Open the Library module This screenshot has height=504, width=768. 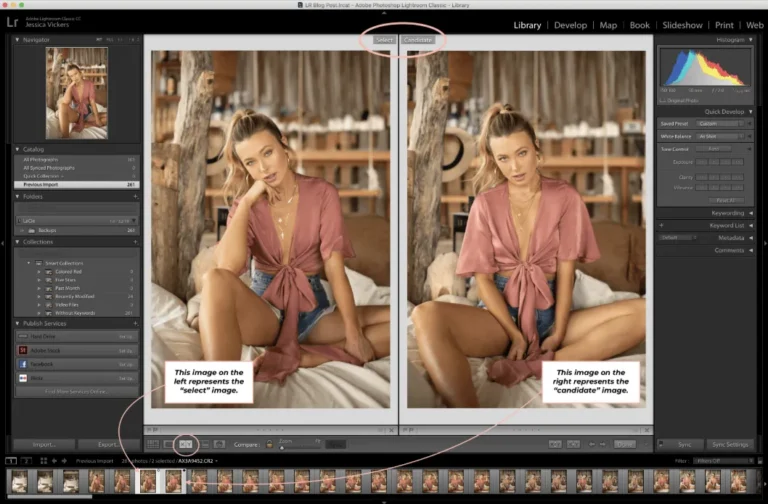(x=527, y=25)
